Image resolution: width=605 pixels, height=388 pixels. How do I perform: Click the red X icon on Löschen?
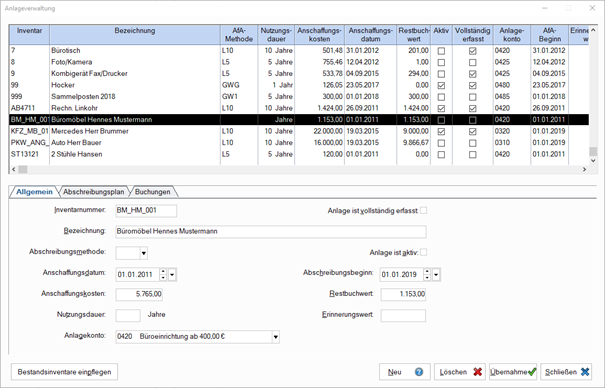pos(477,372)
